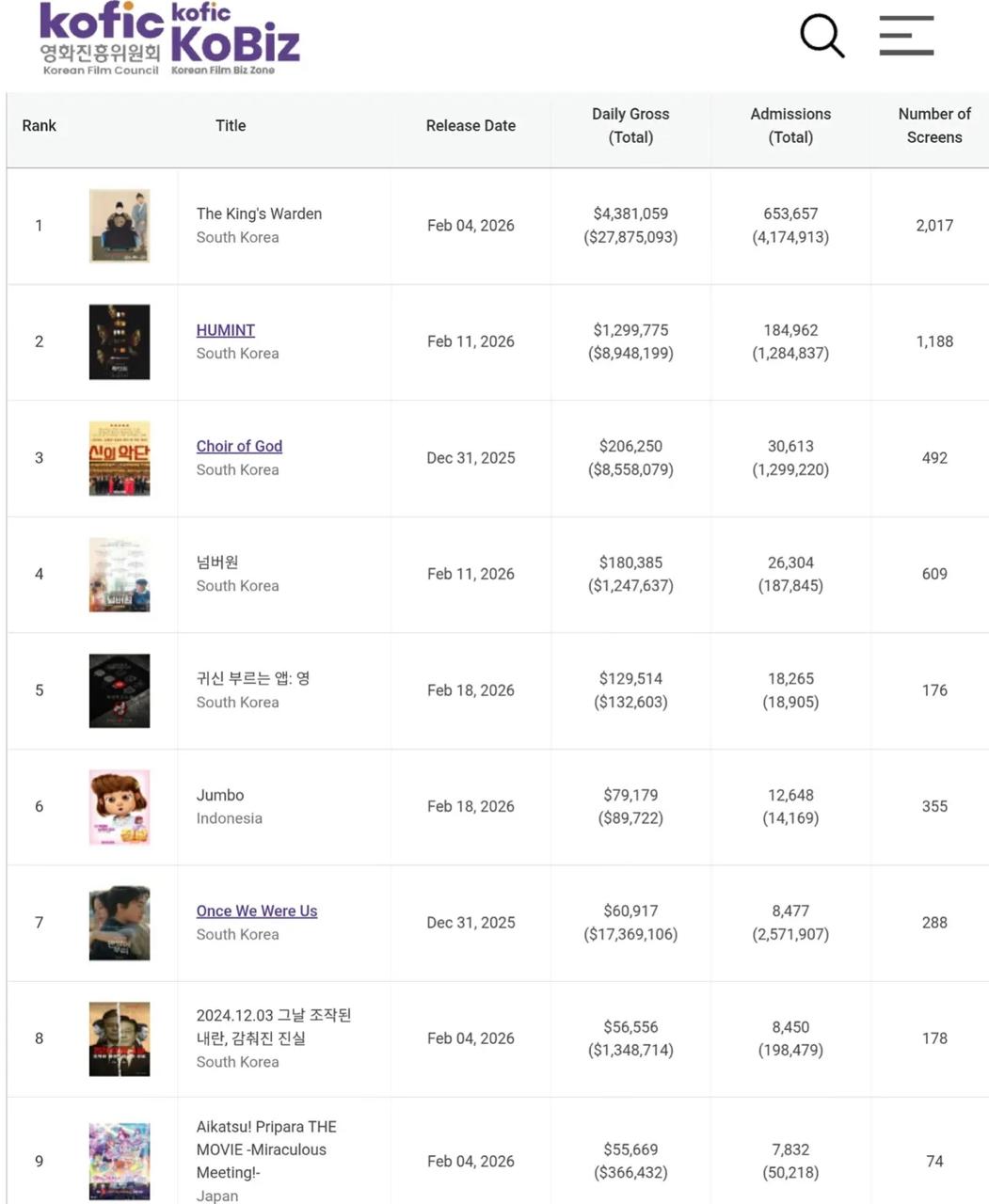Image resolution: width=989 pixels, height=1204 pixels.
Task: Open the Choir of God poster thumbnail
Action: click(120, 458)
